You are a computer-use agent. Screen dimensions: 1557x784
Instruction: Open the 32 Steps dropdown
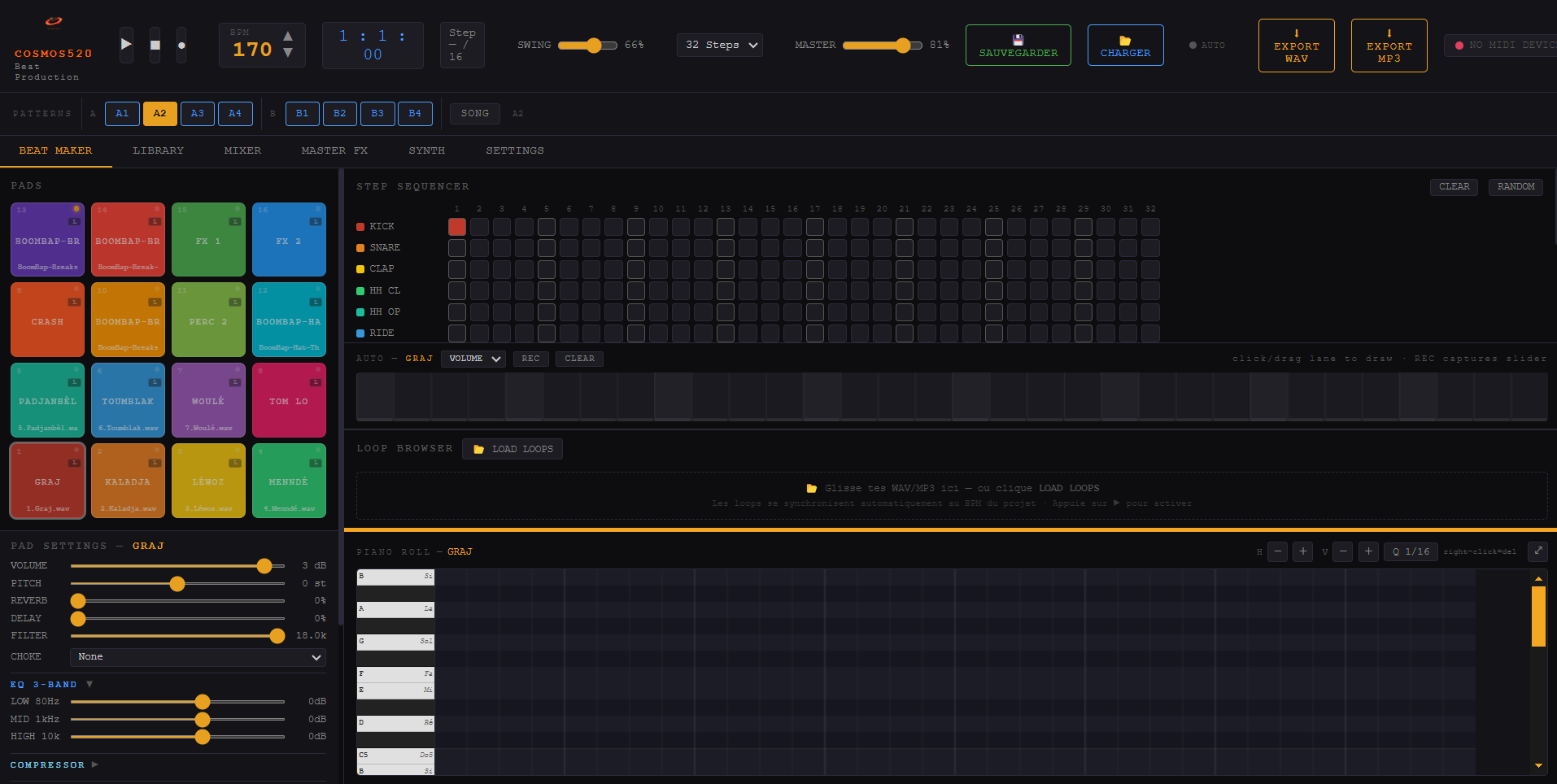[719, 45]
